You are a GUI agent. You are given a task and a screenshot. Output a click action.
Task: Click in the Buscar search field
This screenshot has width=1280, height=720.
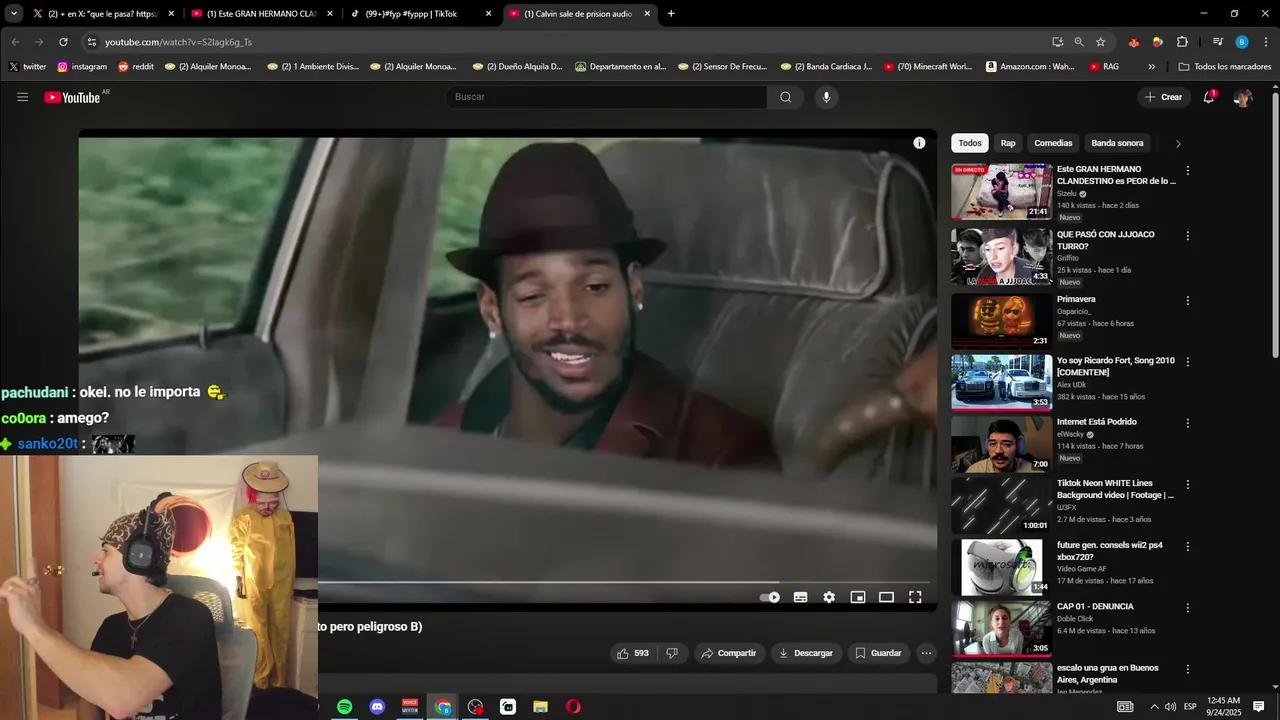pyautogui.click(x=606, y=97)
